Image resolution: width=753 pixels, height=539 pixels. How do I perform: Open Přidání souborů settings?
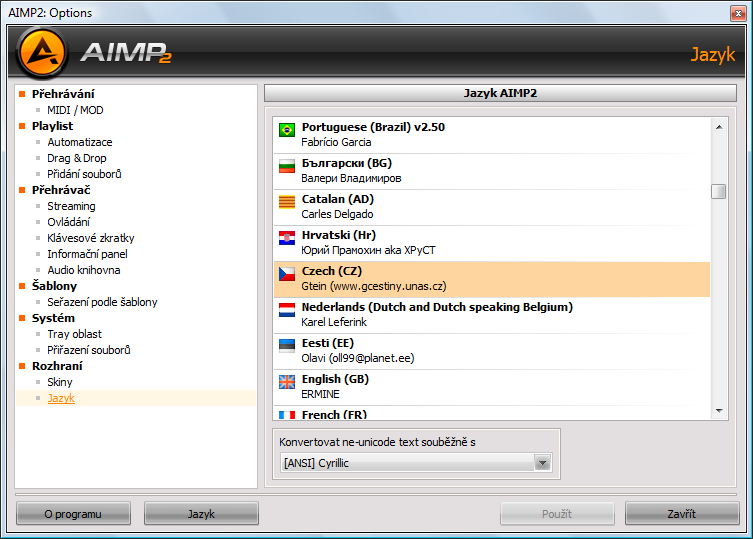click(x=84, y=174)
